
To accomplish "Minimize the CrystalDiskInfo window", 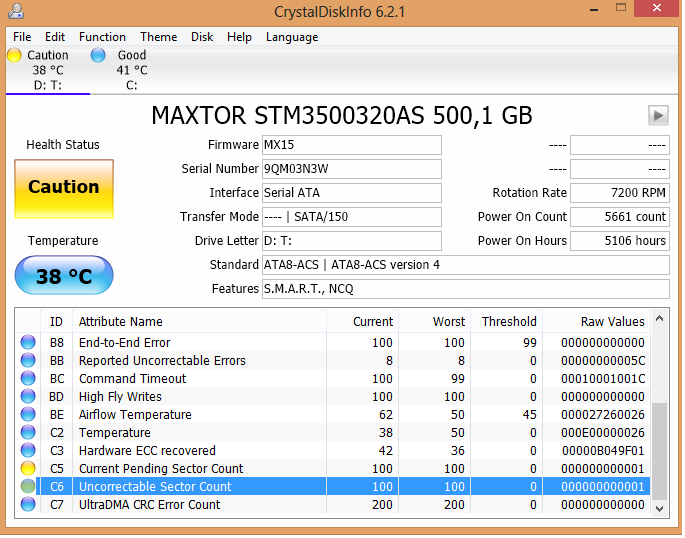I will point(594,8).
